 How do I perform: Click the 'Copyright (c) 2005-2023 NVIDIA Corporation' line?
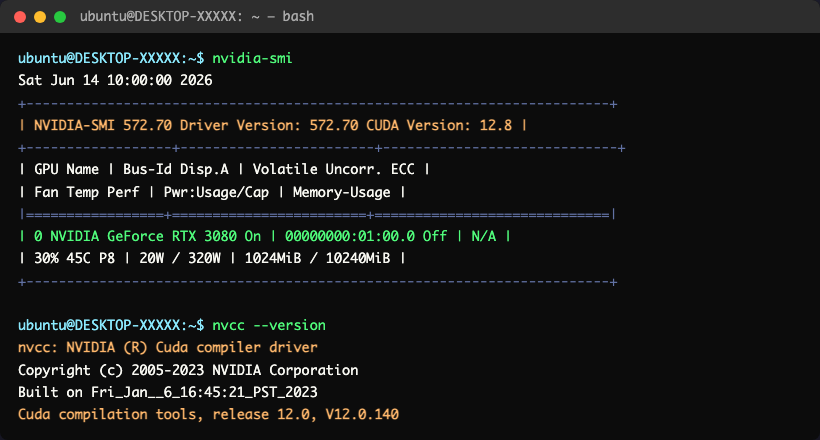click(x=188, y=370)
